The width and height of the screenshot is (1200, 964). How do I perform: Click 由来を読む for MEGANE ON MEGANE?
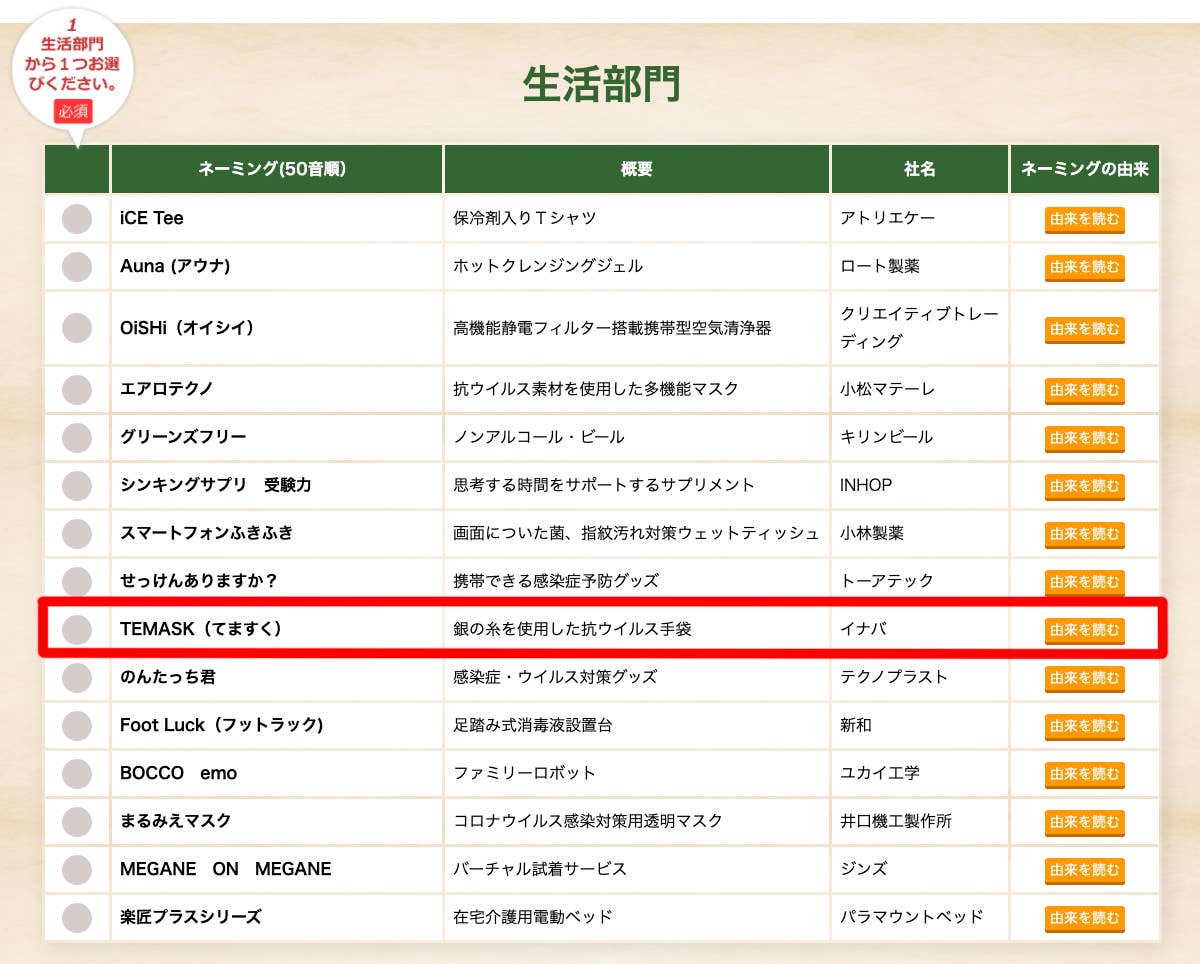(x=1085, y=870)
